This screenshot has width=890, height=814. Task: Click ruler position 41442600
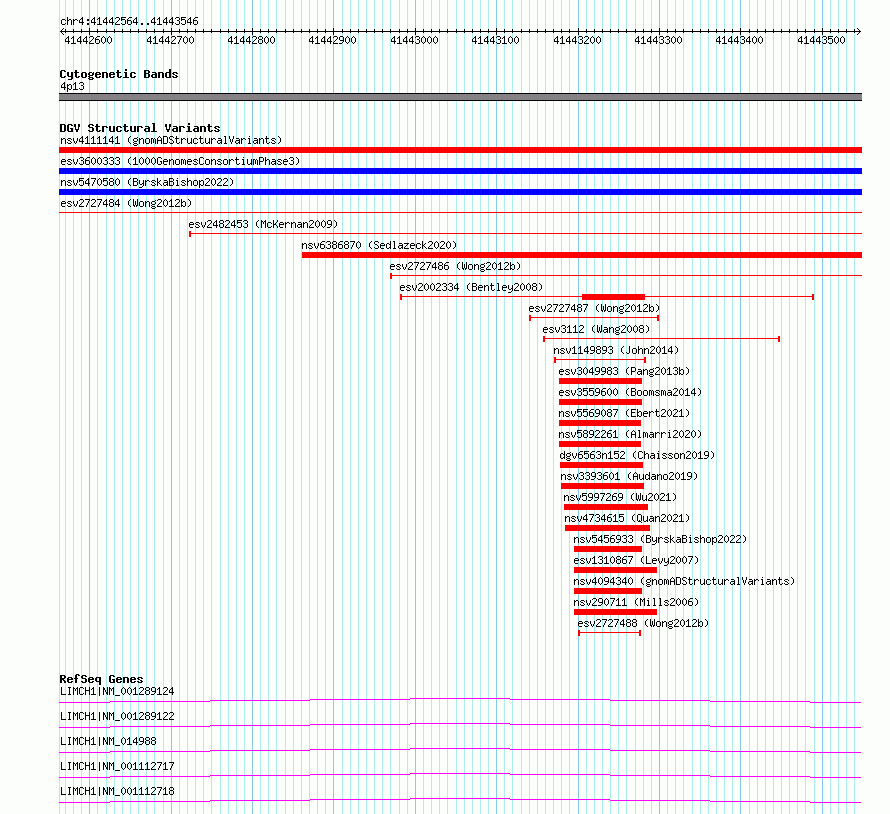point(89,40)
